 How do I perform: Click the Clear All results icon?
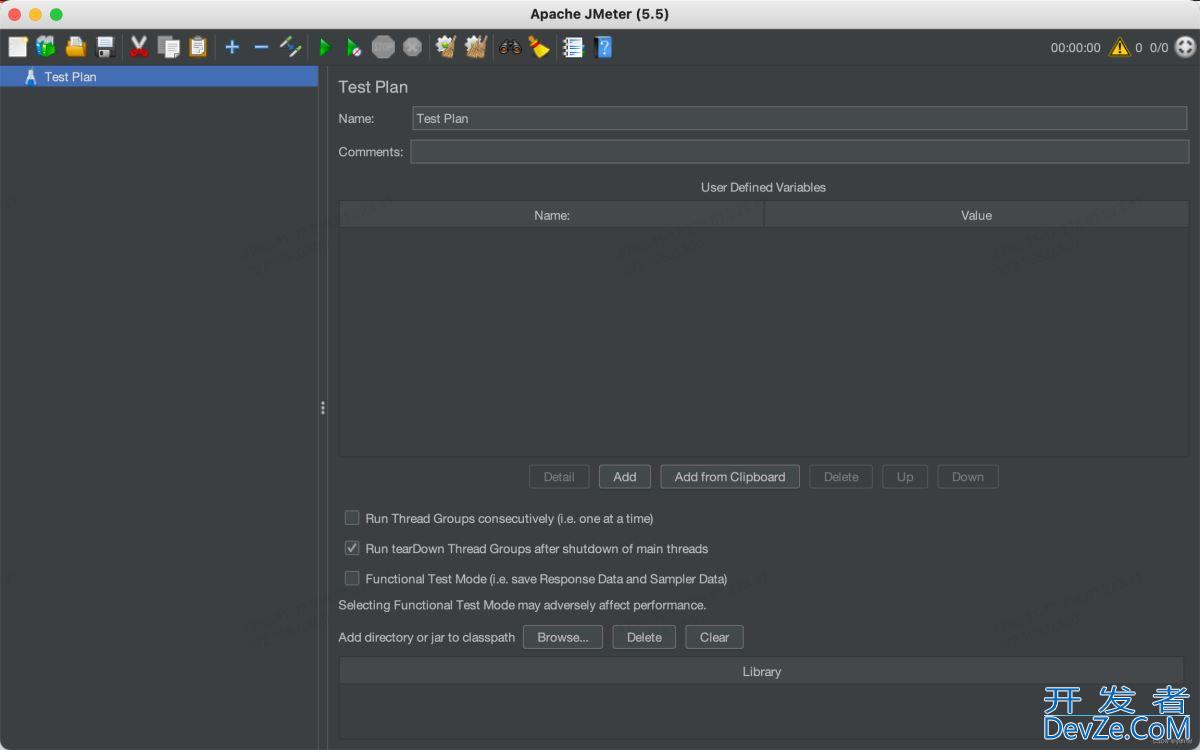(x=476, y=47)
